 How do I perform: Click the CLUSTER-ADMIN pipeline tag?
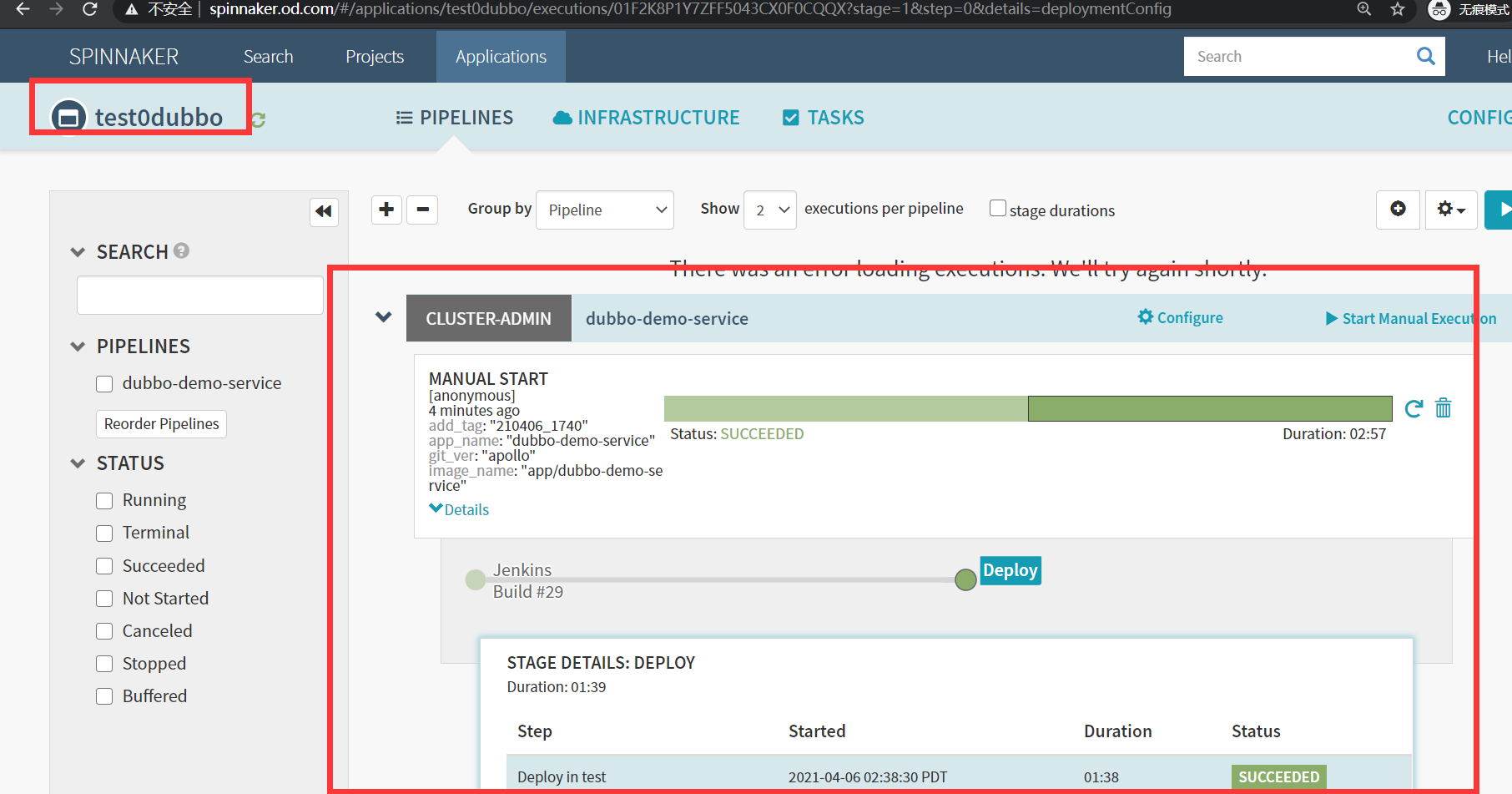coord(488,318)
